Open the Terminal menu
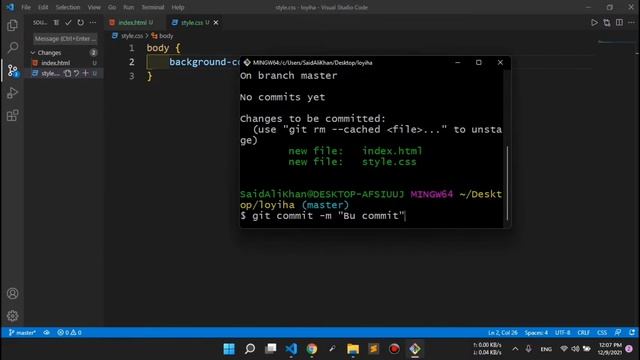Viewport: 640px width, 360px height. (153, 7)
